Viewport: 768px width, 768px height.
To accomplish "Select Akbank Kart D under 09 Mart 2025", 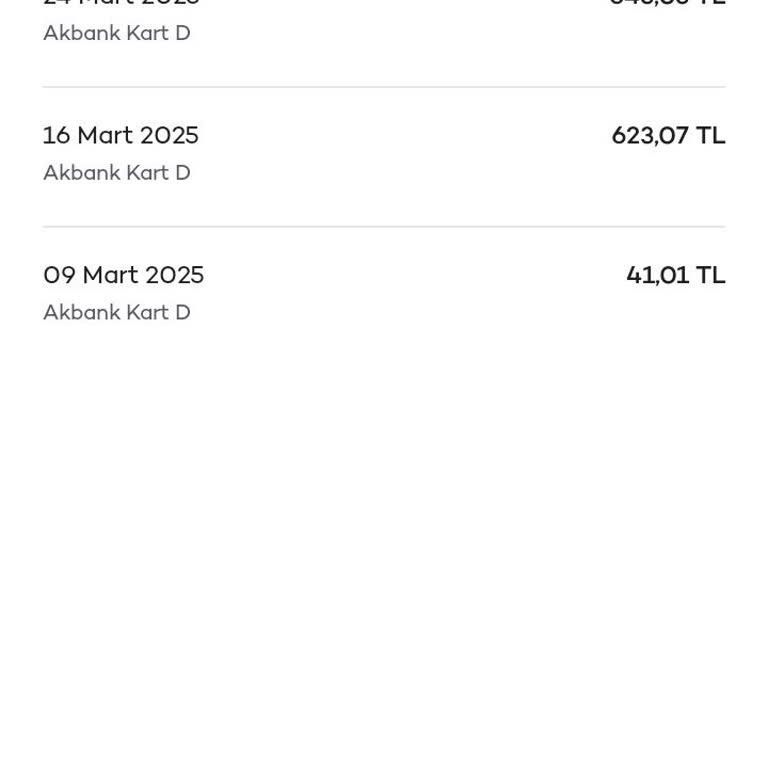I will point(116,313).
